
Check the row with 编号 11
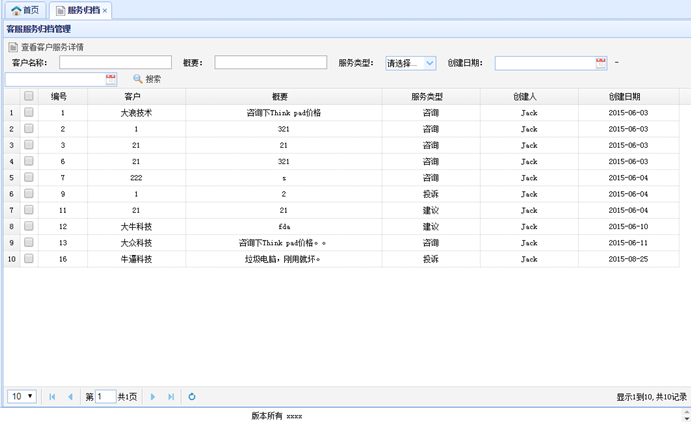[x=29, y=210]
